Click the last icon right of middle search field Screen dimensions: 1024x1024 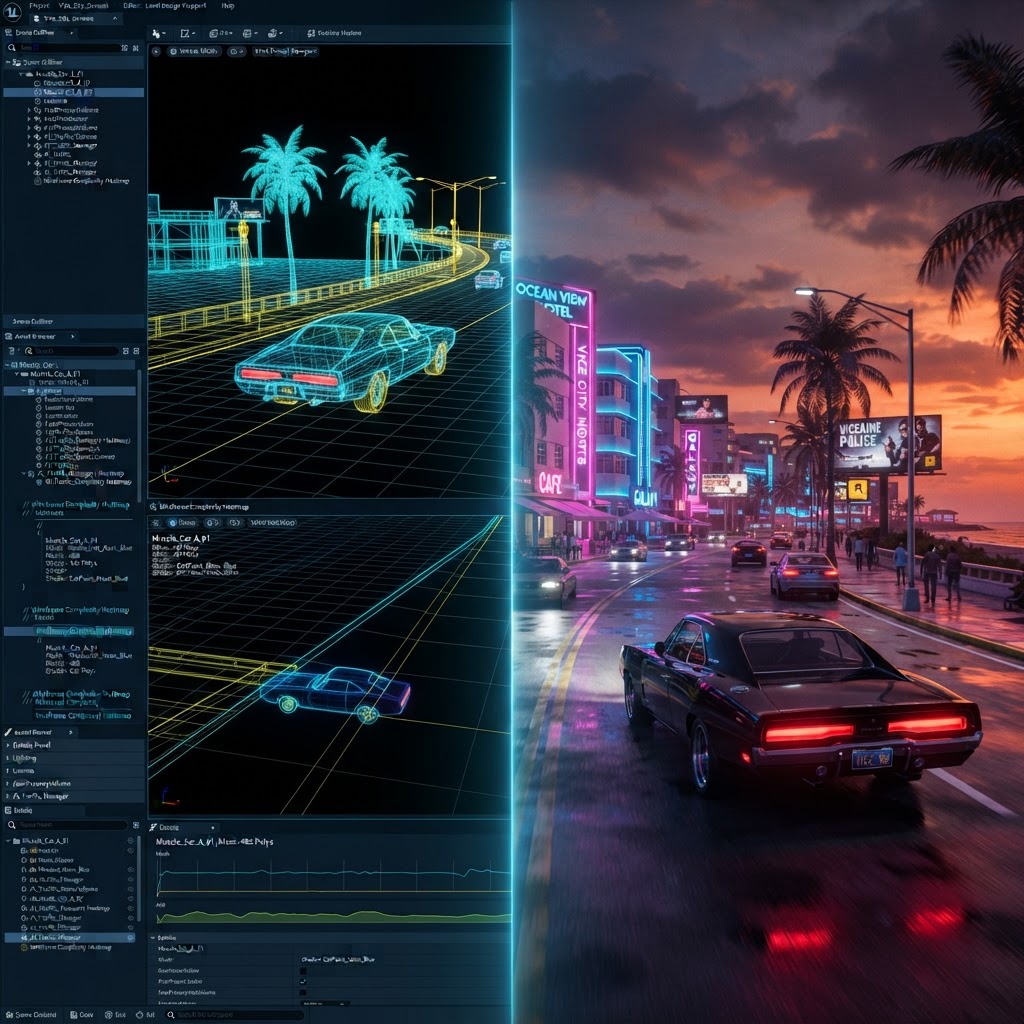136,351
